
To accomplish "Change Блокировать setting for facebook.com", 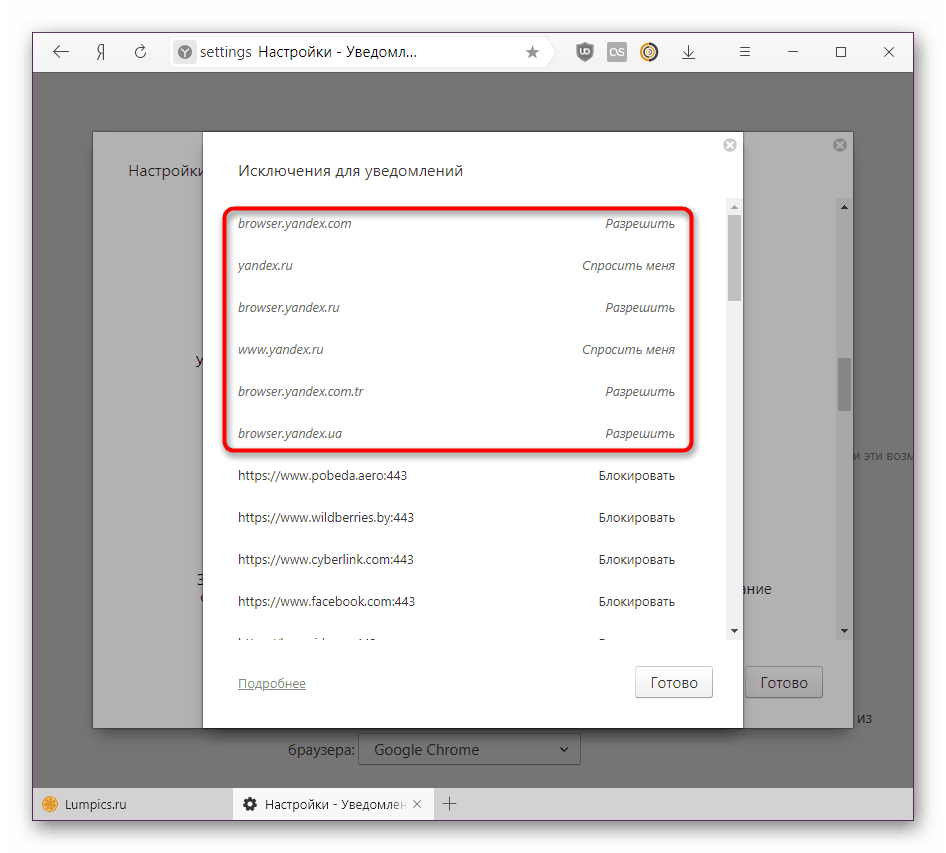I will (636, 601).
